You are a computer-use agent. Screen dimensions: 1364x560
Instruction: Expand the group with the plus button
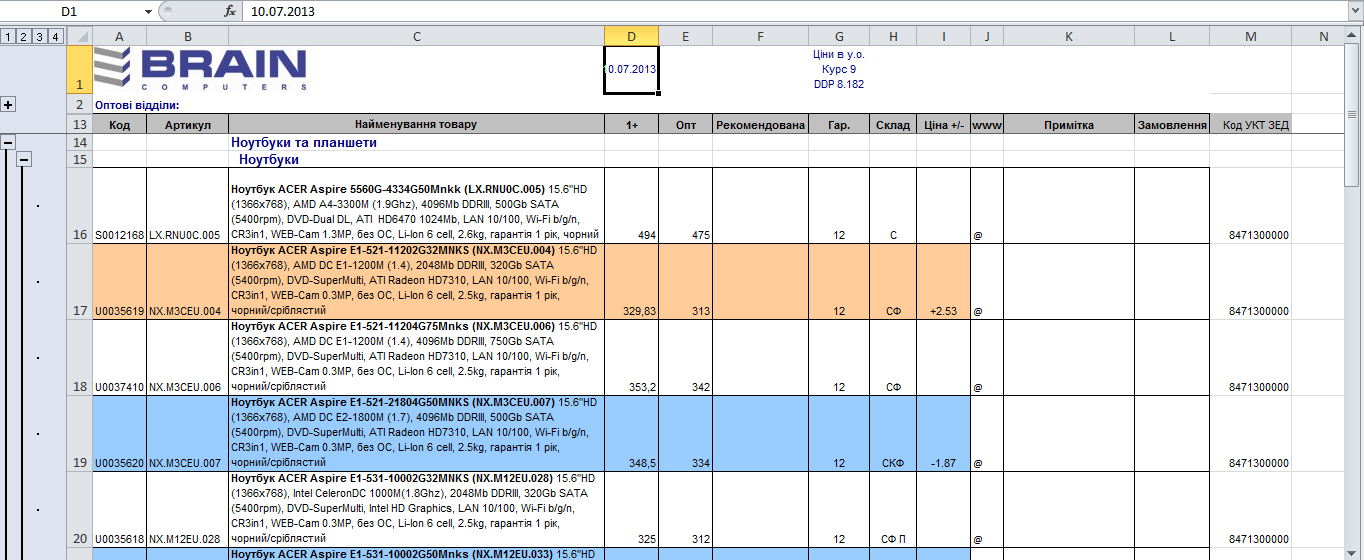click(x=8, y=104)
